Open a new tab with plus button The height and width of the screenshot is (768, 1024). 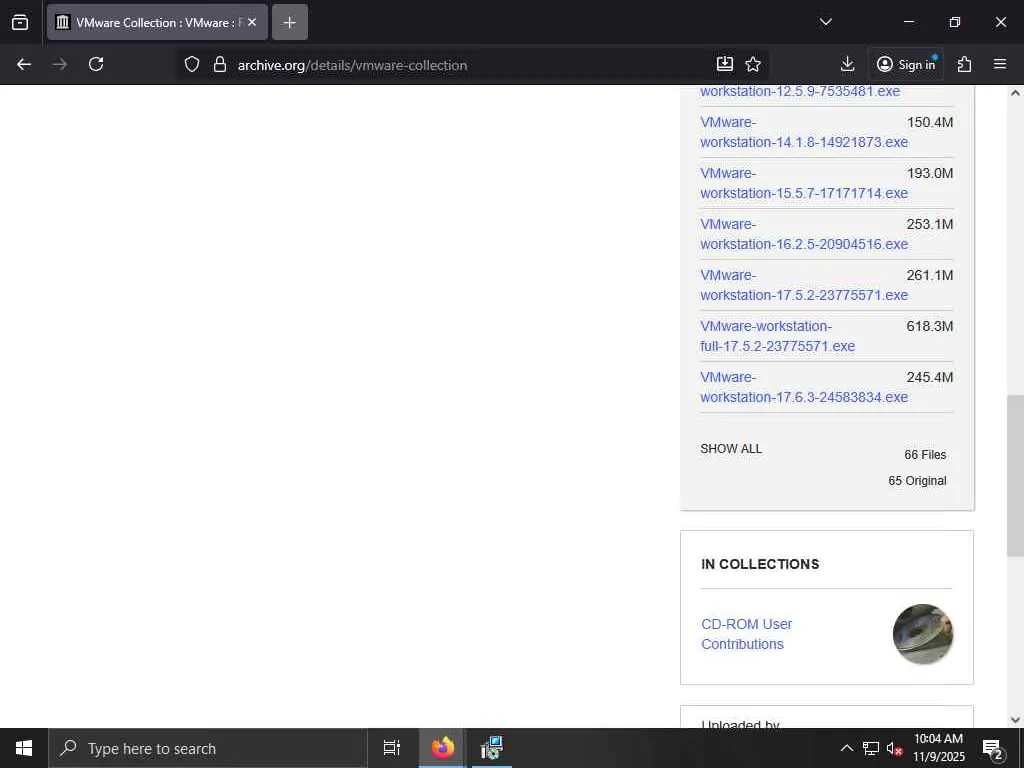[x=289, y=22]
